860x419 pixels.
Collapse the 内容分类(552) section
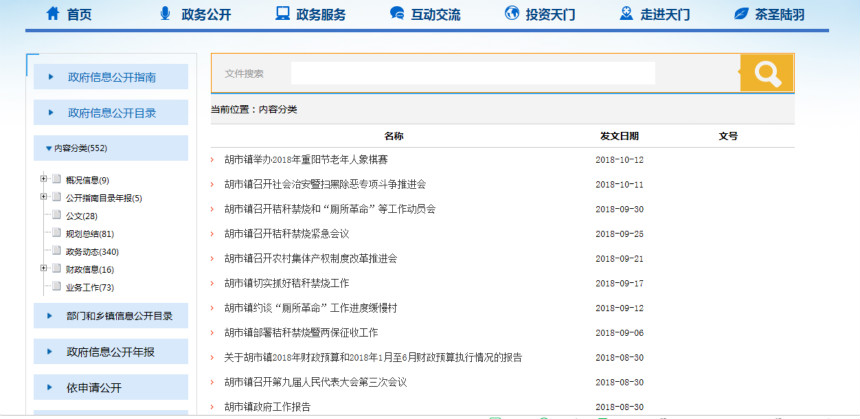tap(48, 148)
